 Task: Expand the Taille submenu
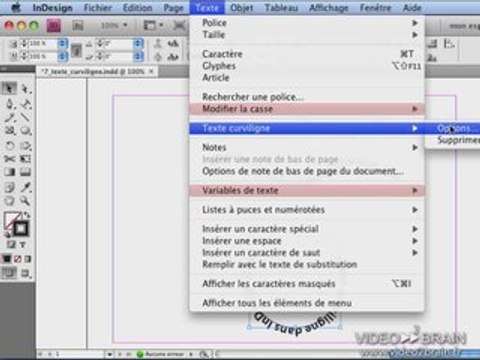point(307,35)
